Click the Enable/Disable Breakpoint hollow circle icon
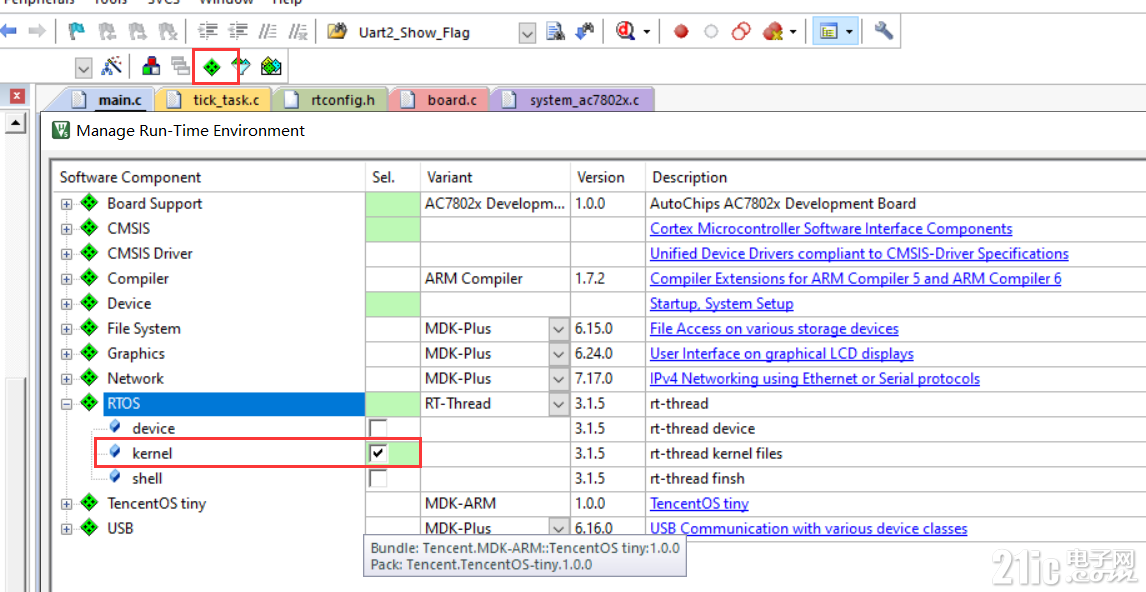This screenshot has width=1146, height=592. coord(711,31)
